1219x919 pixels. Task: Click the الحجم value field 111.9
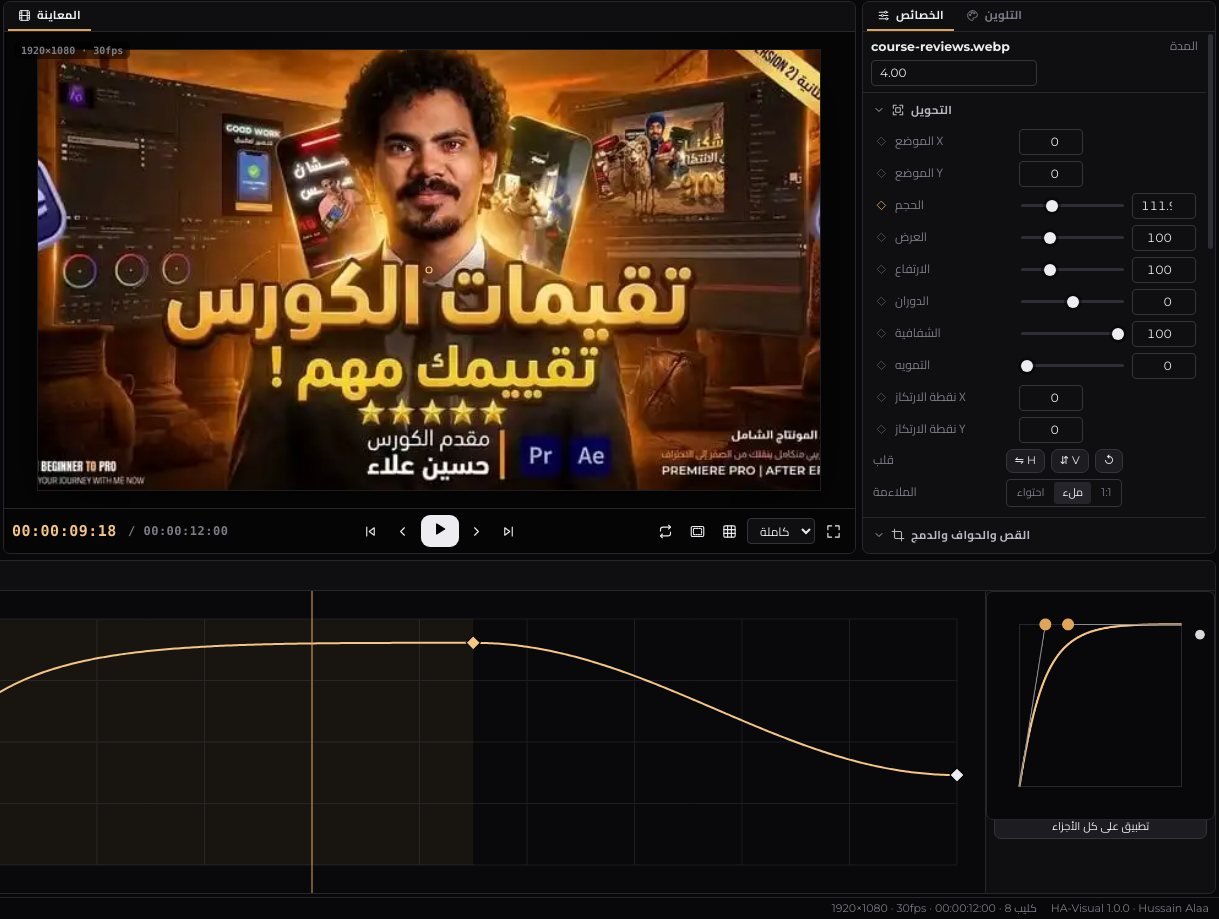click(1165, 206)
